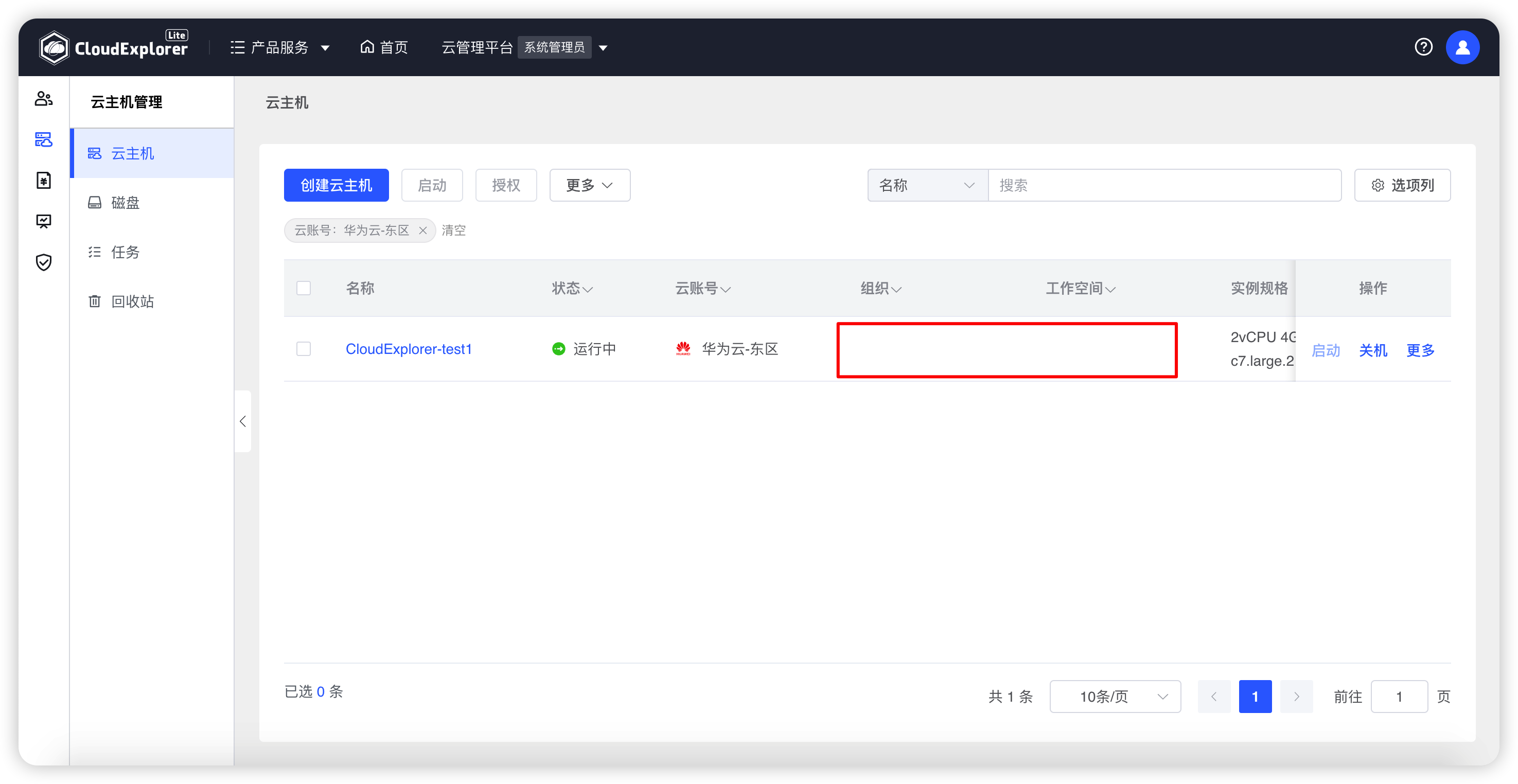This screenshot has width=1518, height=784.
Task: Check the CloudExplorer-test1 row checkbox
Action: (x=304, y=349)
